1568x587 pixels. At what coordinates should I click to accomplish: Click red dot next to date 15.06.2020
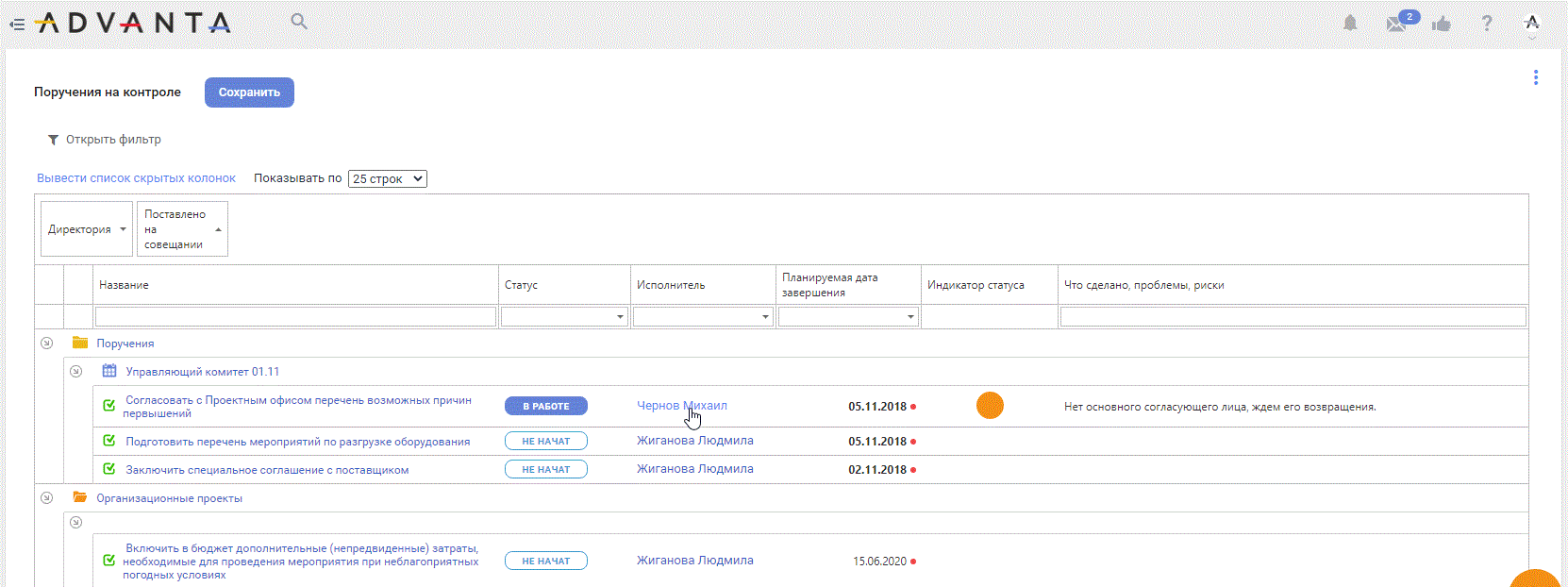pos(913,562)
